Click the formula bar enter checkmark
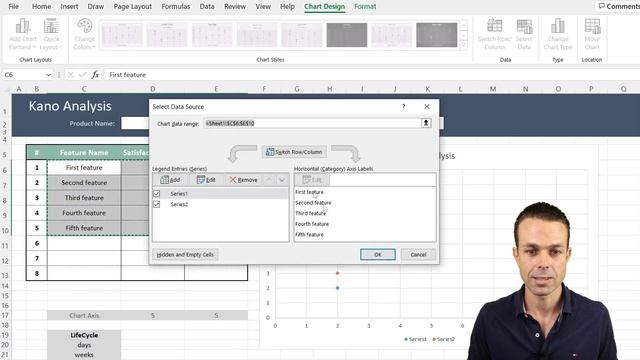This screenshot has width=640, height=360. point(83,75)
